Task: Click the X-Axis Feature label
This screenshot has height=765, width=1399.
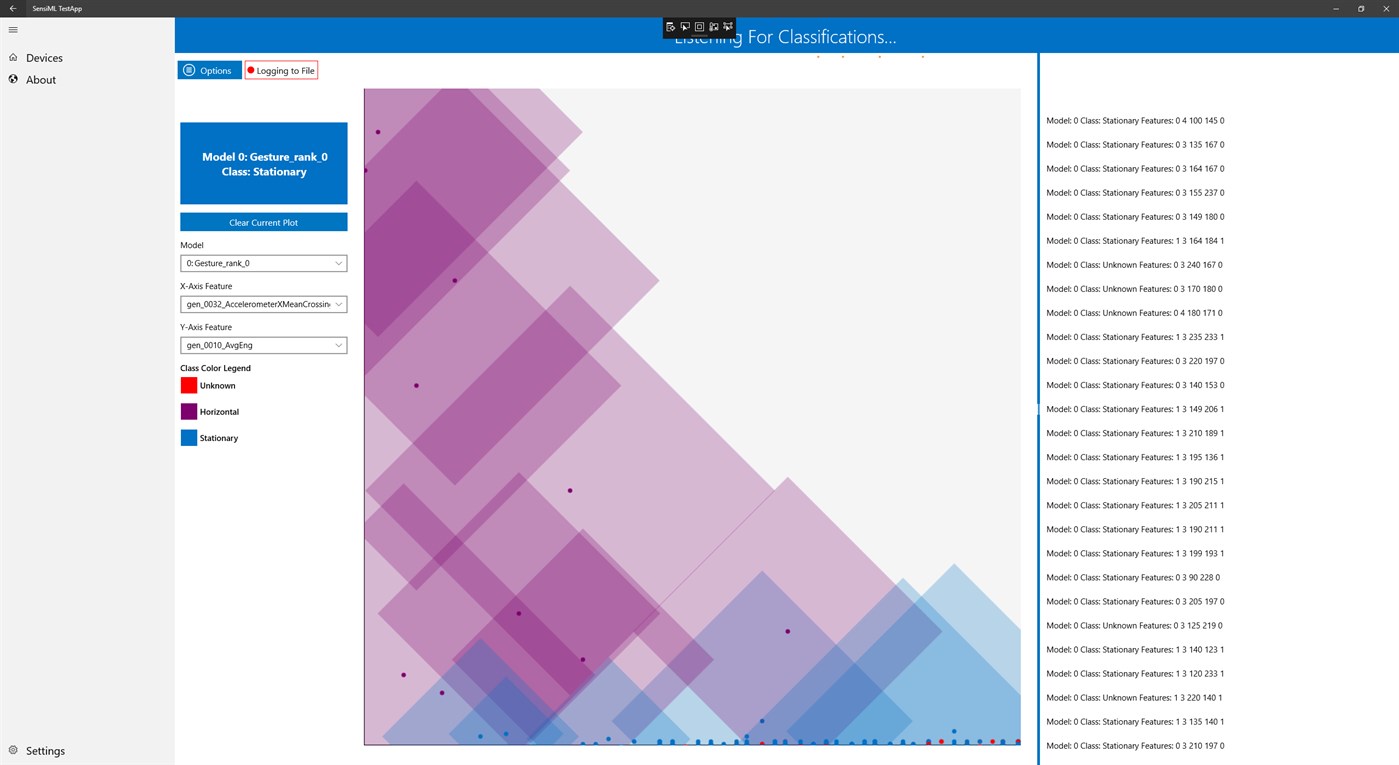Action: pos(206,286)
